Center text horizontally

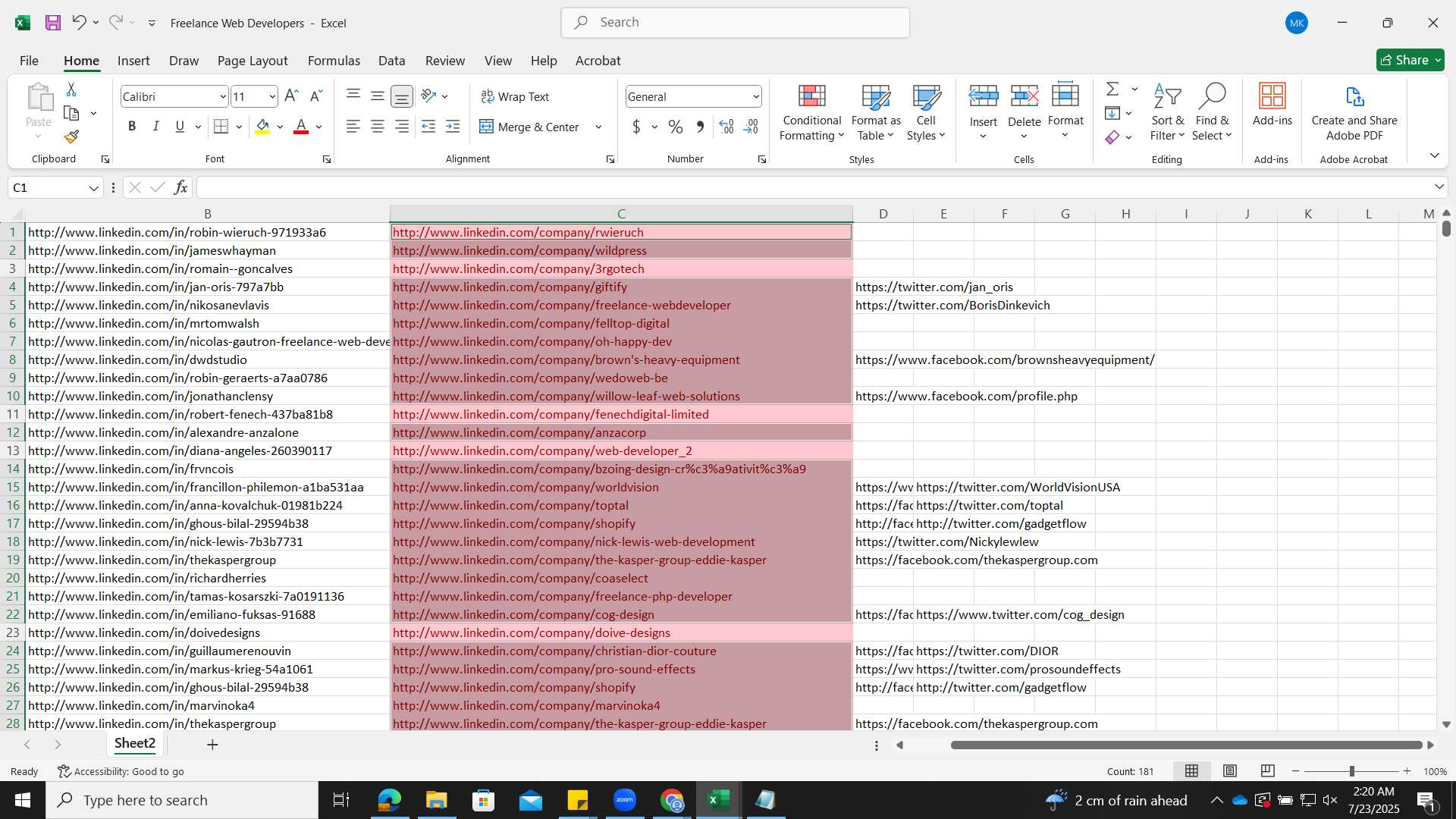pos(378,127)
